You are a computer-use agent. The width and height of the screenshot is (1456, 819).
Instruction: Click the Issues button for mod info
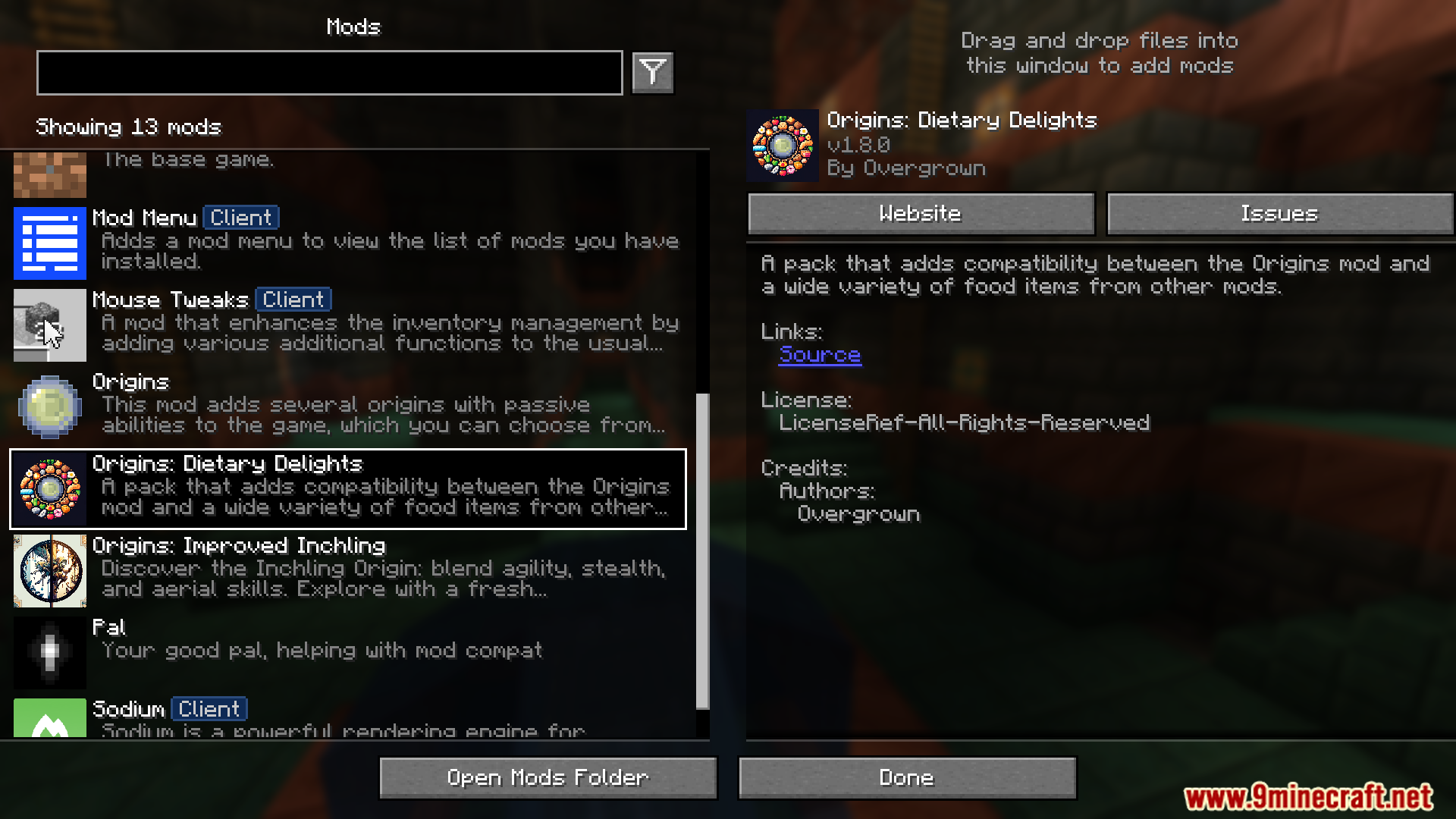pyautogui.click(x=1279, y=213)
